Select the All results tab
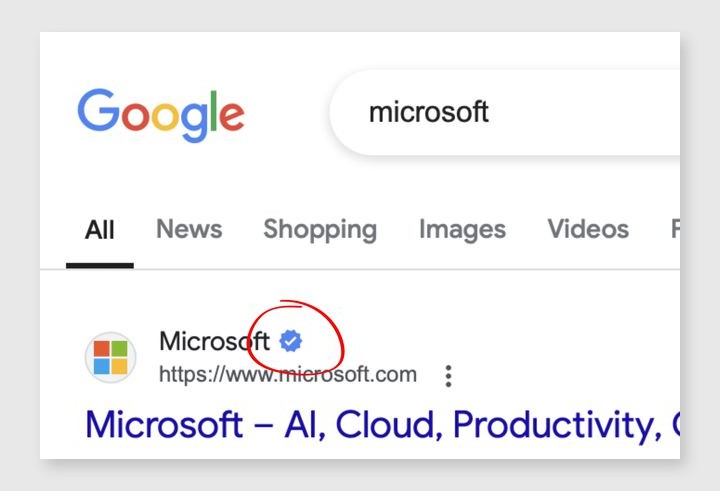Screen dimensions: 720x491 (100, 229)
